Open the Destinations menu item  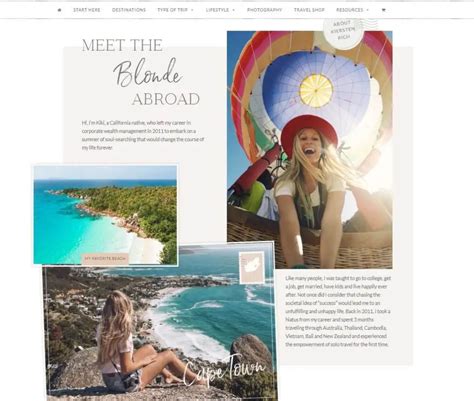click(129, 10)
